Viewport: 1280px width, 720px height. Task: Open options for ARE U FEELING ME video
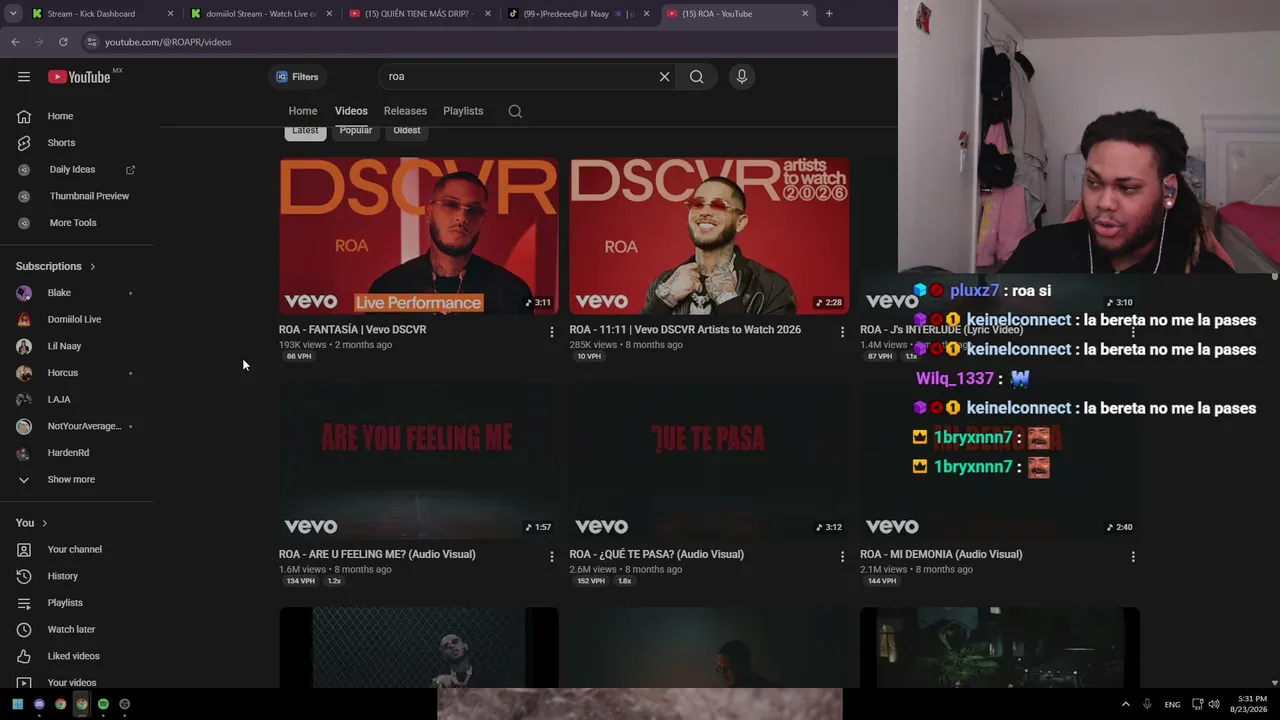click(x=551, y=557)
